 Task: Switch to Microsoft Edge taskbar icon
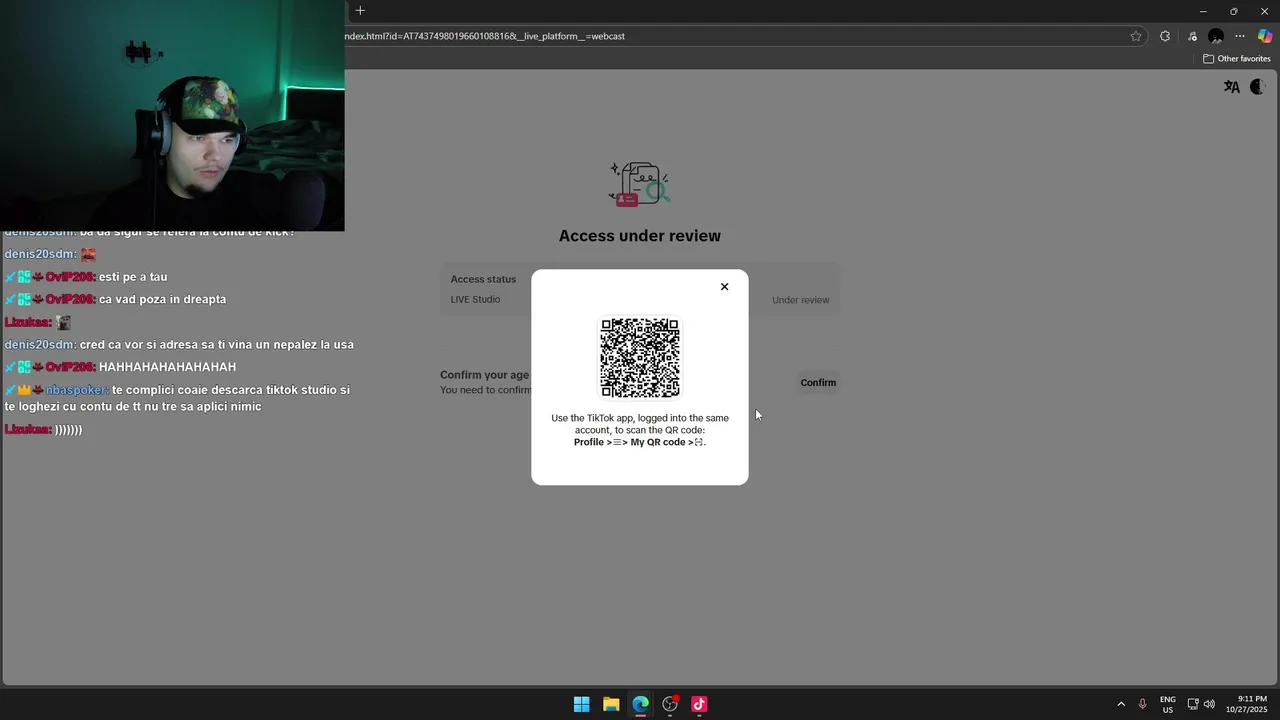click(x=640, y=704)
